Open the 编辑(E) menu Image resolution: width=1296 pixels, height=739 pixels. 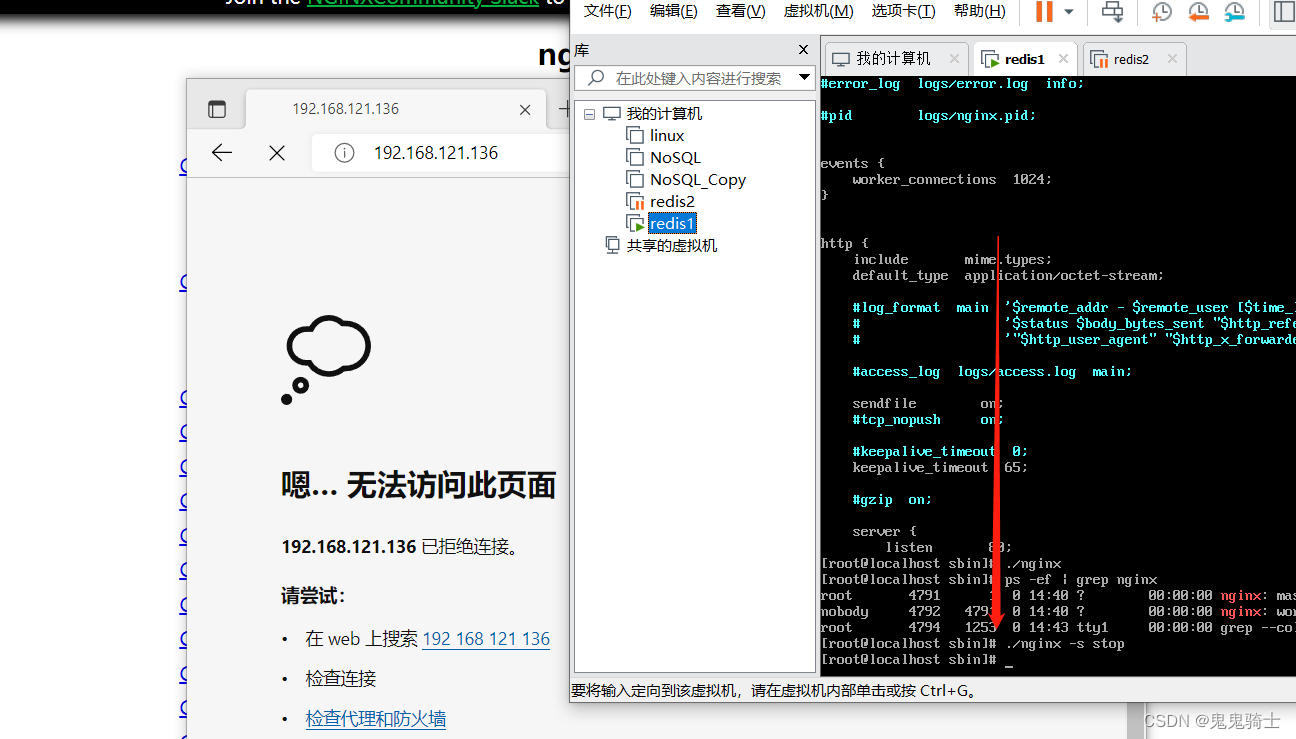[673, 11]
